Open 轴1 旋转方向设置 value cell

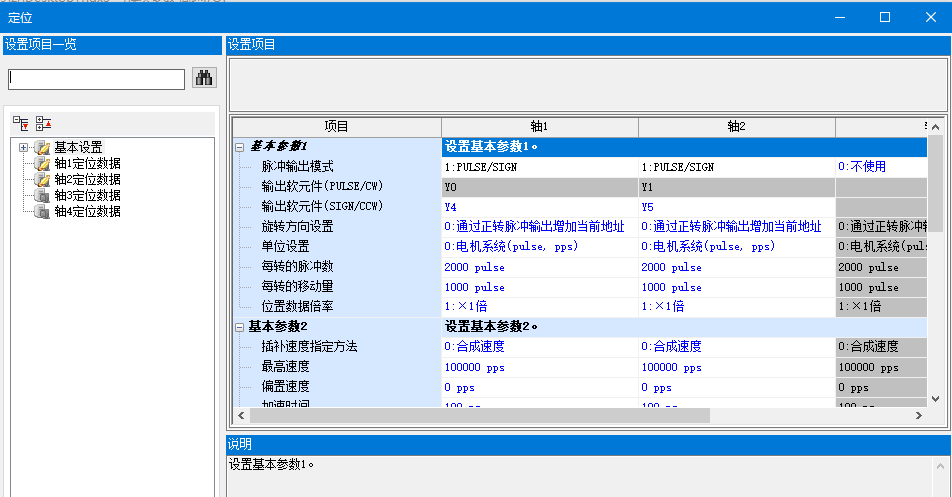[x=539, y=227]
